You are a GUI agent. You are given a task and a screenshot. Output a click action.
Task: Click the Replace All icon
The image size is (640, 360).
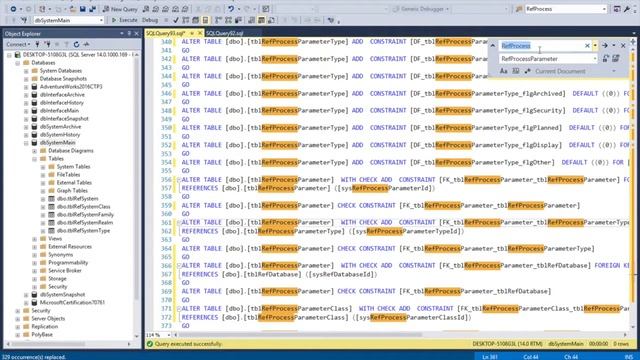click(x=616, y=59)
